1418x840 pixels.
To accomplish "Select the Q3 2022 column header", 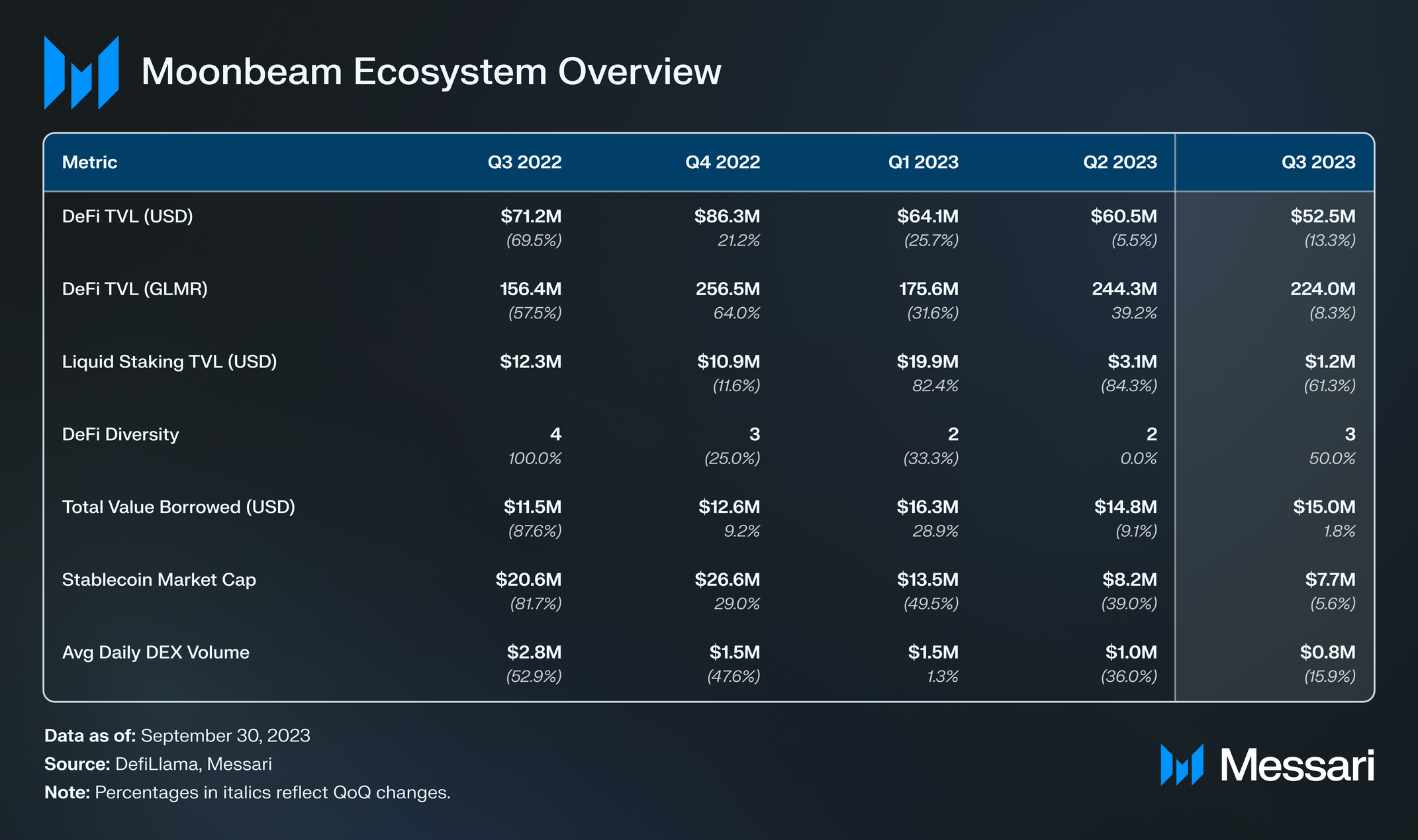I will [x=524, y=162].
